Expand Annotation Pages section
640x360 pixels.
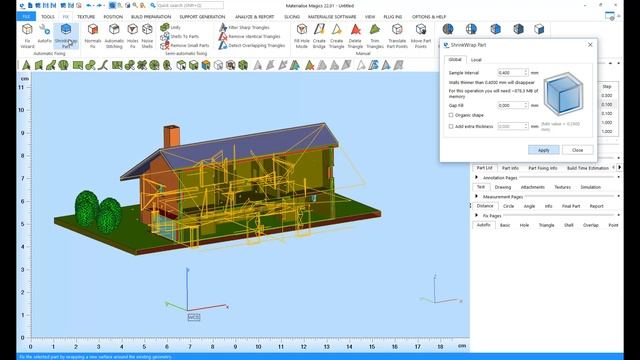[x=476, y=178]
